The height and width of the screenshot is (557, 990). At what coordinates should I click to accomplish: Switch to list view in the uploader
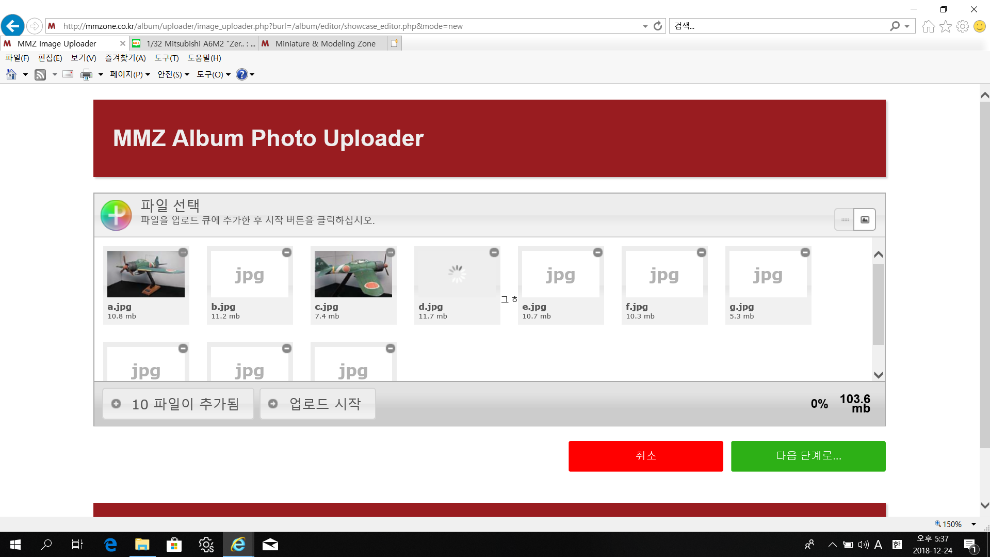tap(845, 219)
